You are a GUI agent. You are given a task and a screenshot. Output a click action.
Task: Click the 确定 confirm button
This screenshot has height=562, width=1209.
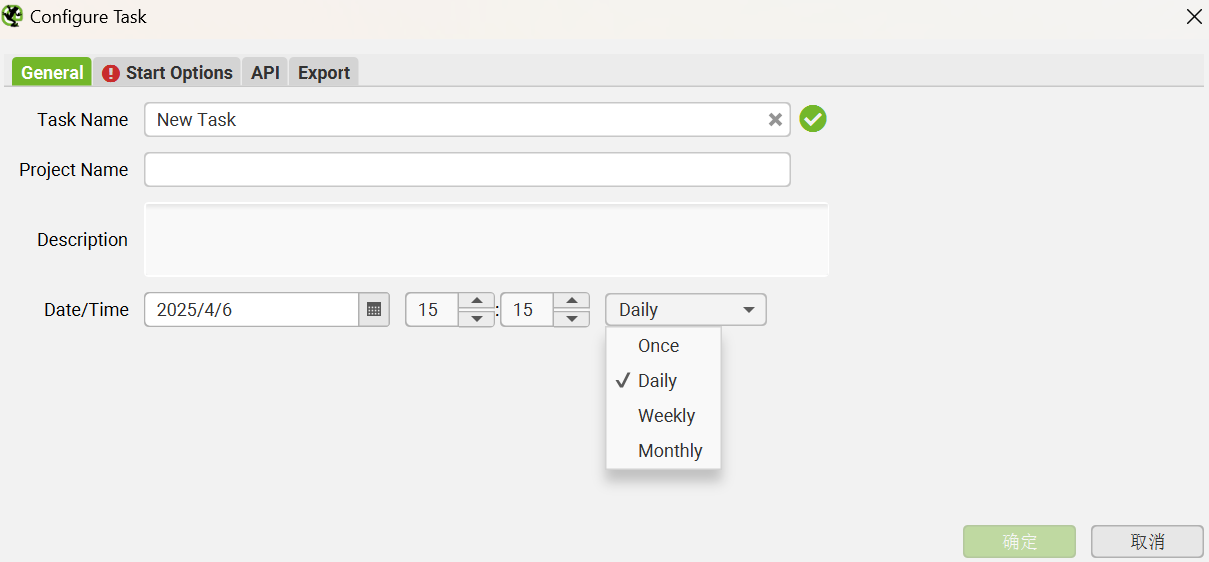(x=1020, y=541)
